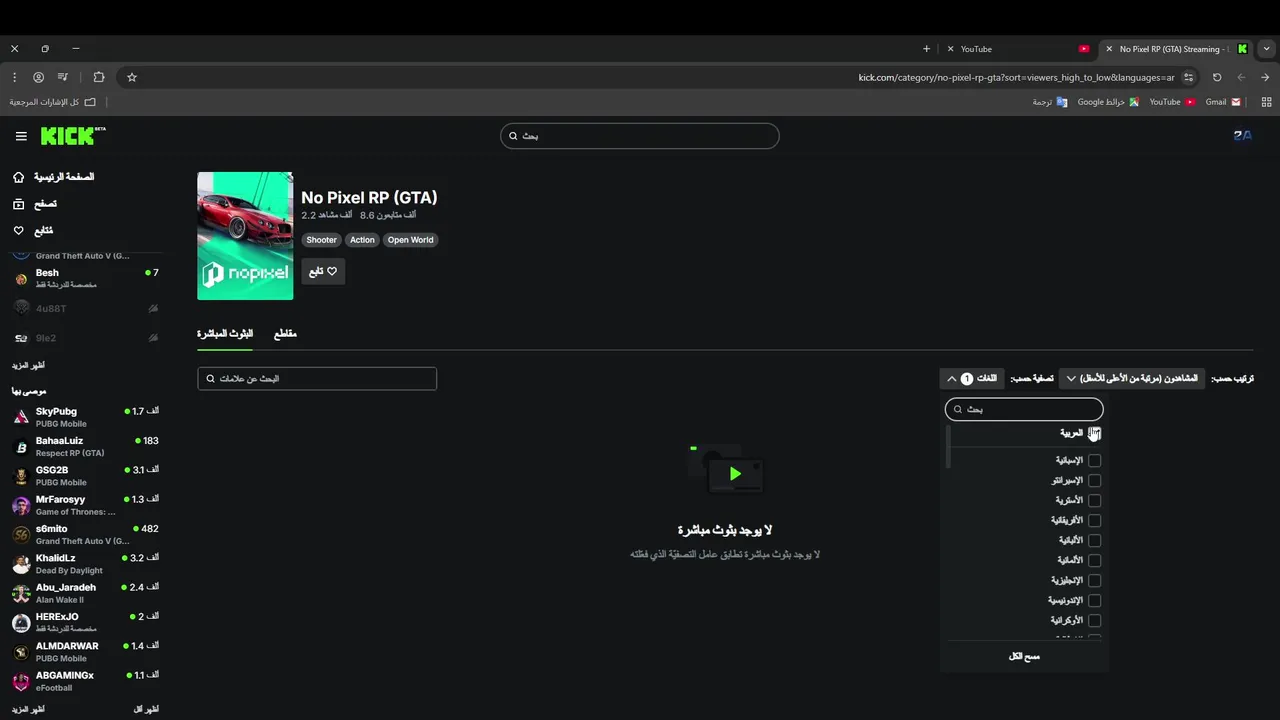The image size is (1280, 720).
Task: Open the sort by viewers (المشاهدون) dropdown
Action: click(1132, 378)
